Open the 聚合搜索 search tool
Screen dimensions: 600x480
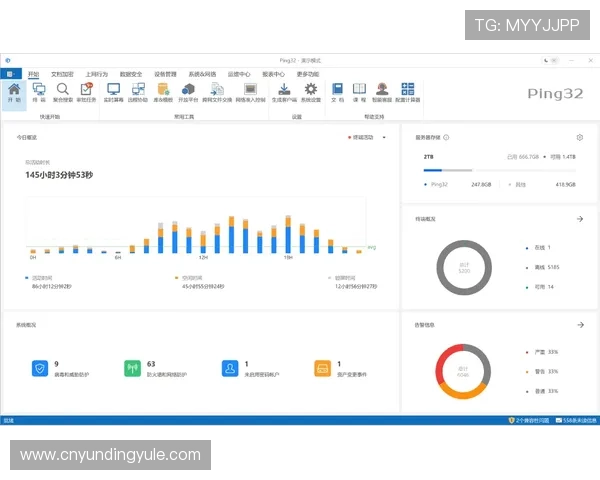click(62, 92)
